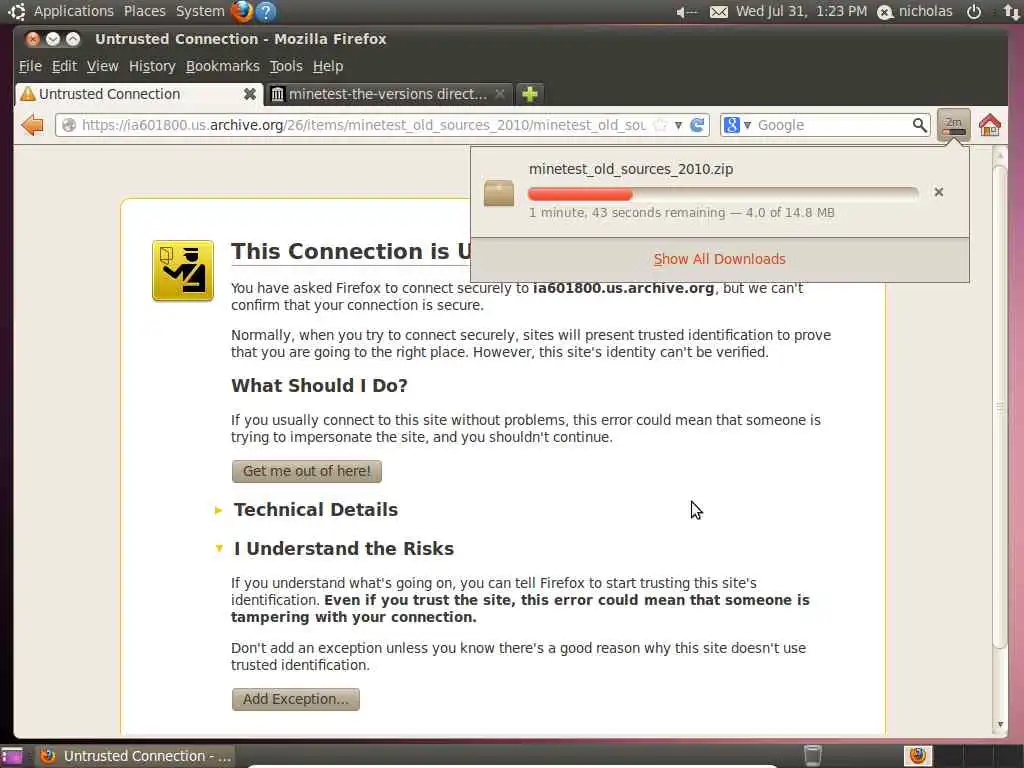Click the mail envelope indicator icon
Screen dimensions: 1024x768
point(718,12)
